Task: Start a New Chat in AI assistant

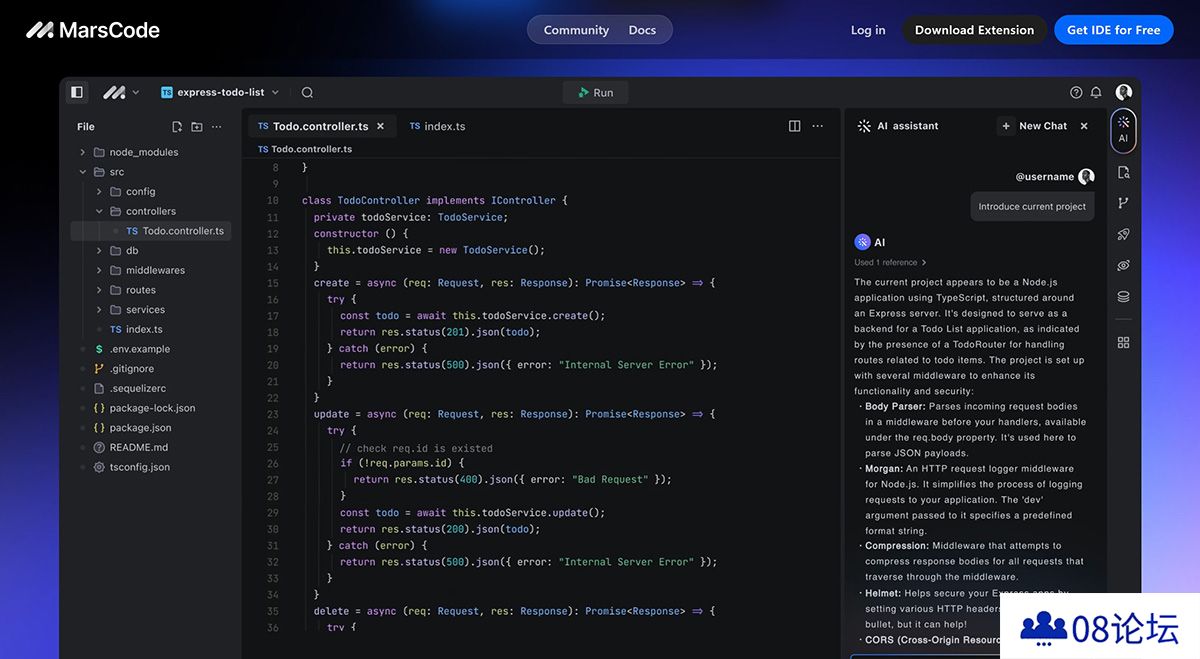Action: [1033, 126]
